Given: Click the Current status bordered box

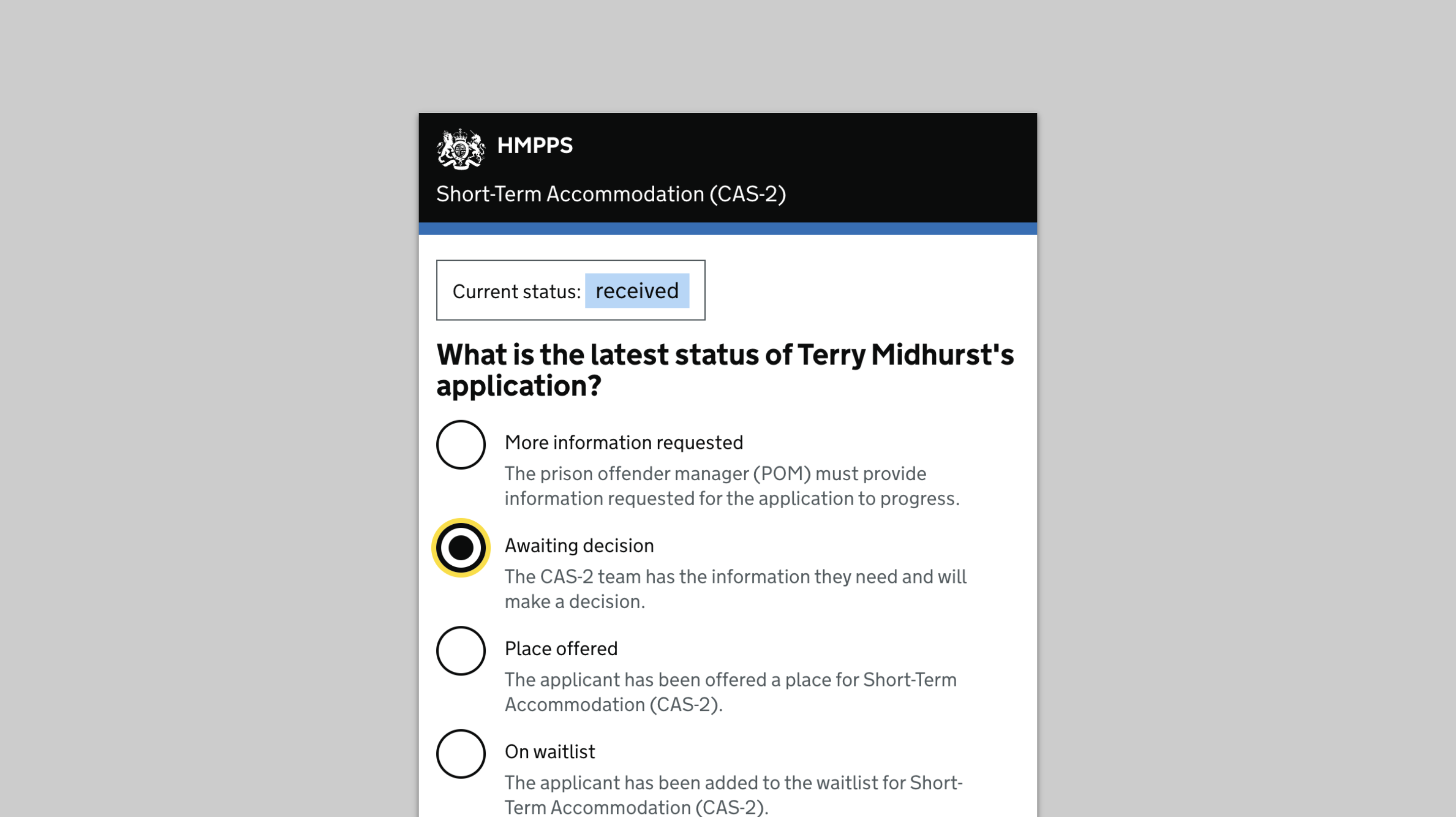Looking at the screenshot, I should [x=571, y=290].
